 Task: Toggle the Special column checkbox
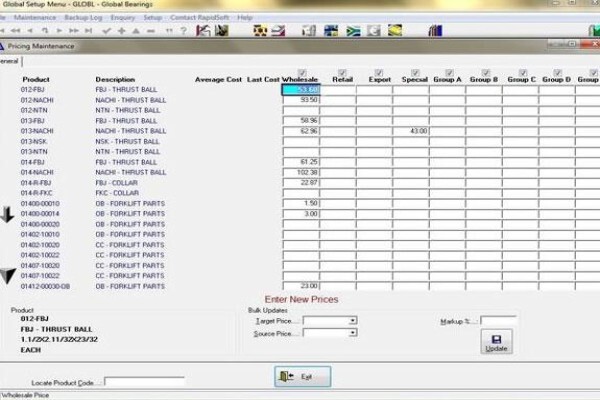point(415,72)
